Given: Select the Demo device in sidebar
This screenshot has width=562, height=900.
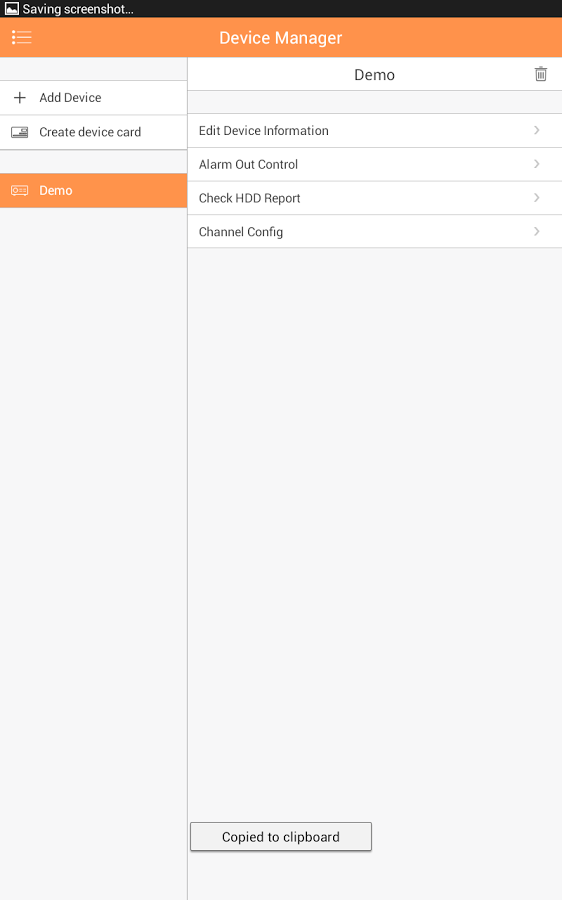Looking at the screenshot, I should 94,191.
